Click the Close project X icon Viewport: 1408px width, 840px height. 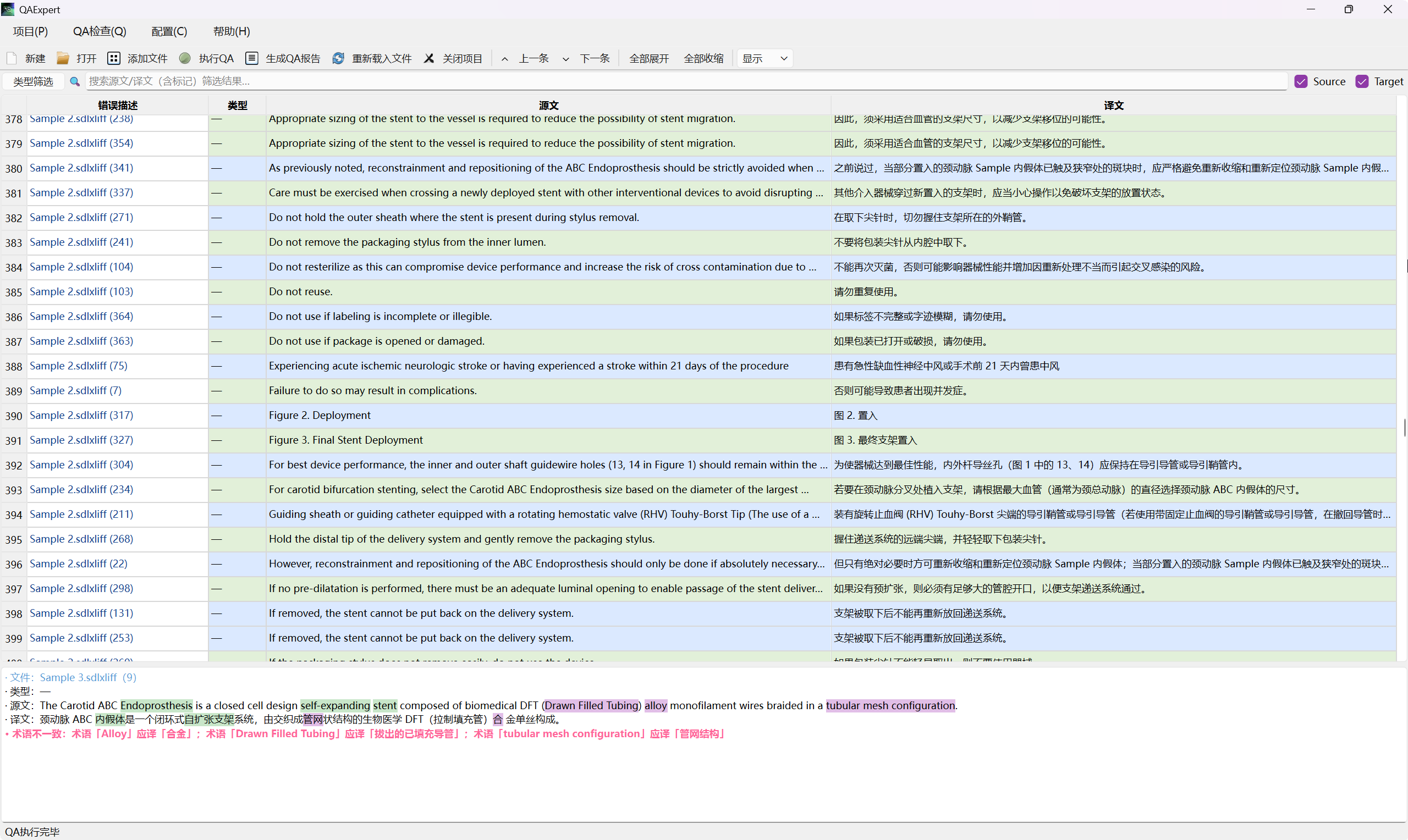(x=429, y=58)
